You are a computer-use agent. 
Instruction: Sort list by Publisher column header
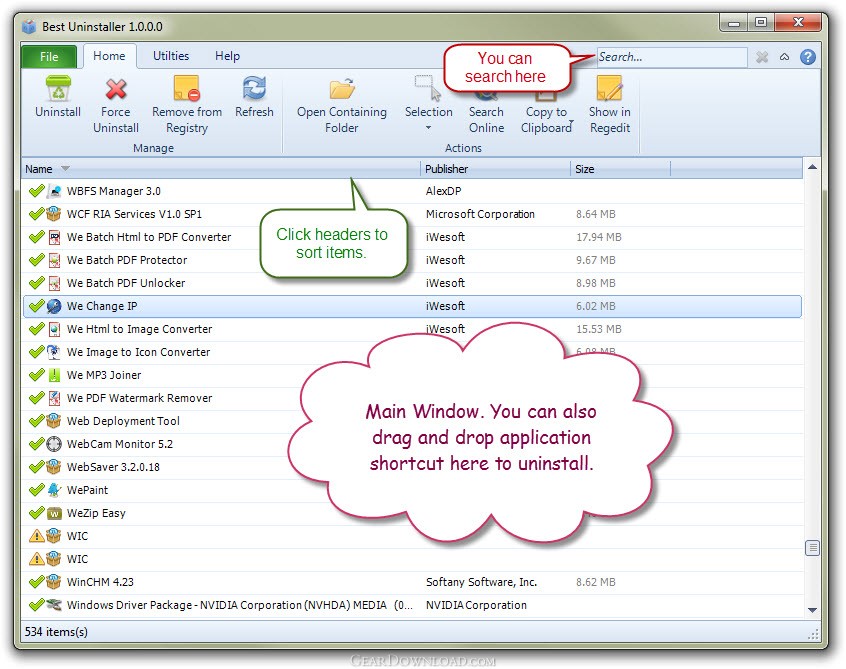495,169
